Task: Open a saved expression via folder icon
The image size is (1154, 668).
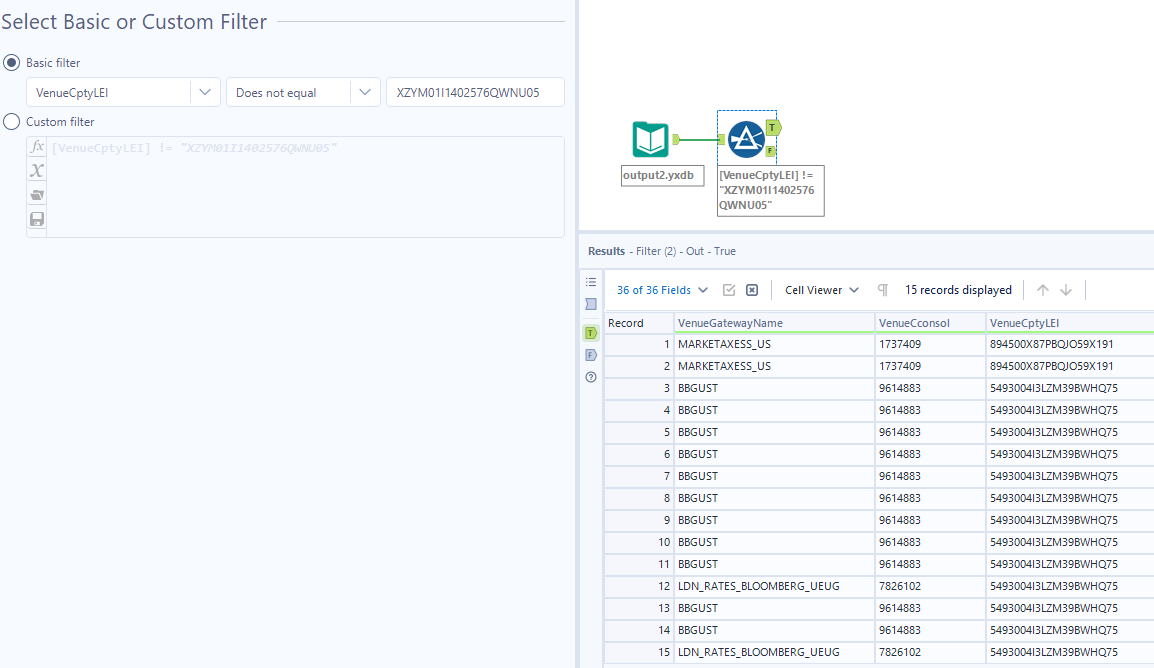Action: coord(36,194)
